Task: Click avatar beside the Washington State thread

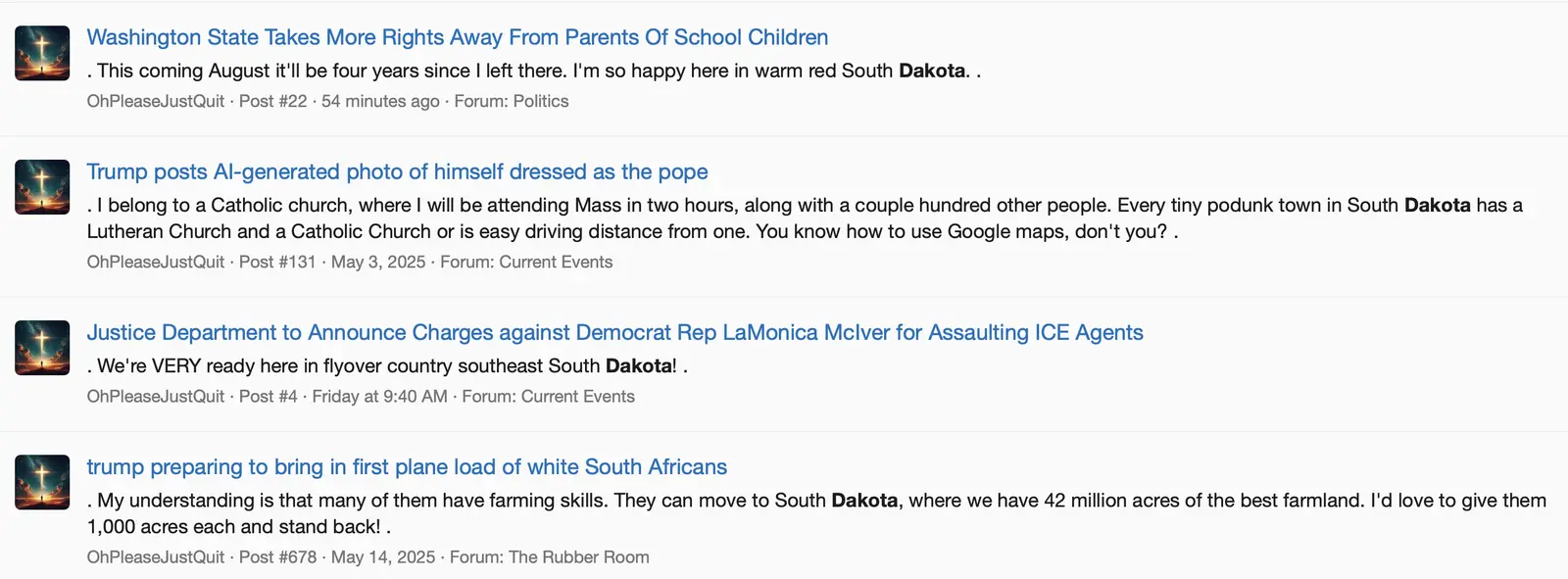Action: tap(42, 53)
